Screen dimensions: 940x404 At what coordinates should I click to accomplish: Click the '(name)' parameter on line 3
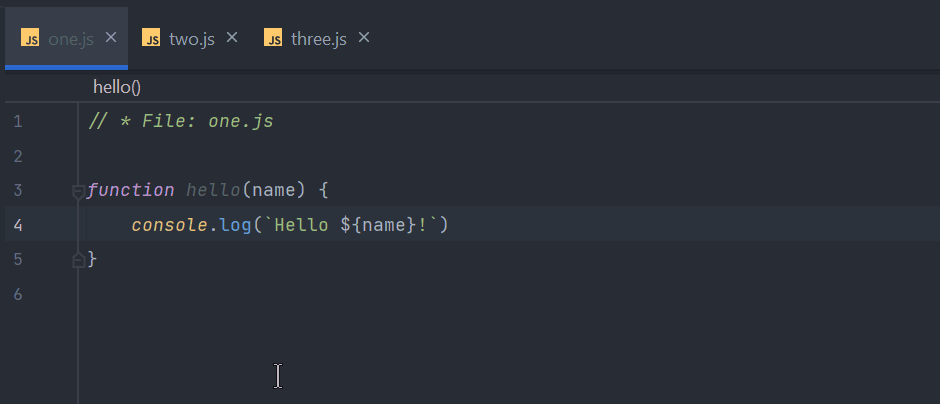[274, 191]
